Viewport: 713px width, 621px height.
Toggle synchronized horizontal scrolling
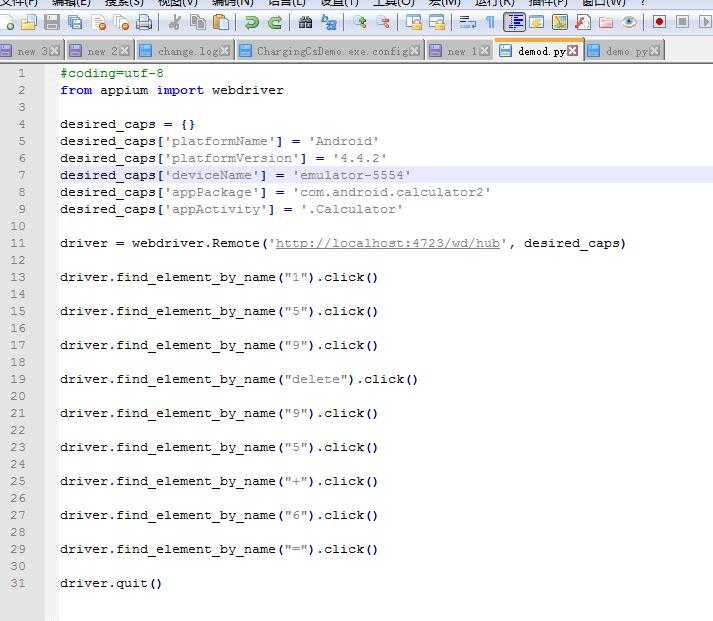pos(437,22)
